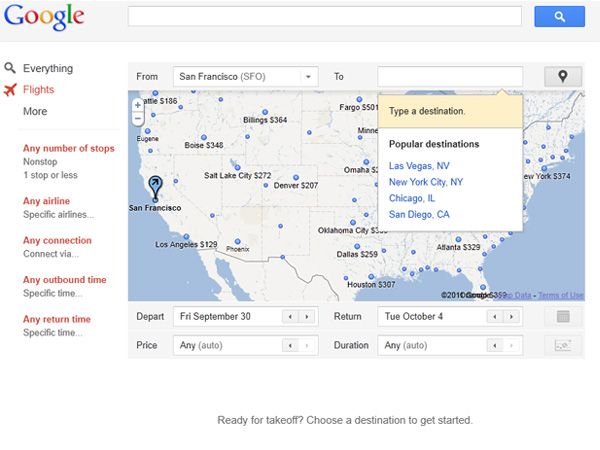Open the From airport dropdown arrow
600x450 pixels.
[x=308, y=76]
